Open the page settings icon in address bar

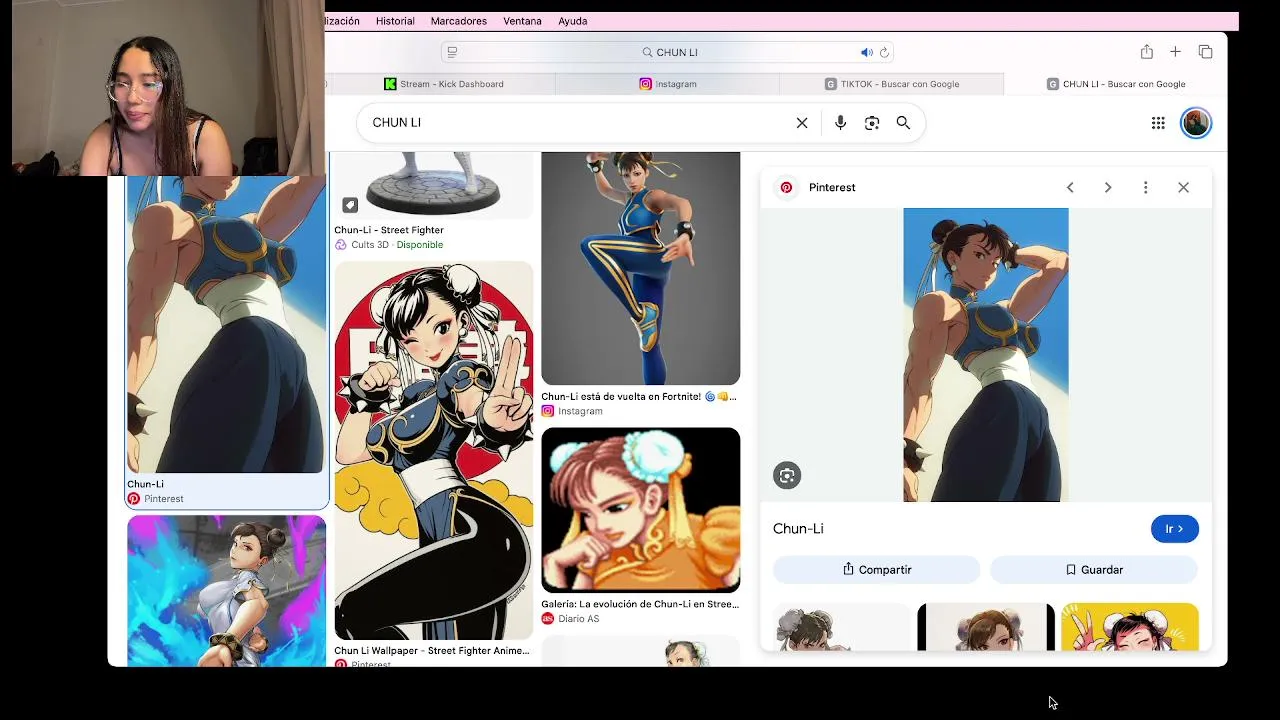tap(452, 52)
